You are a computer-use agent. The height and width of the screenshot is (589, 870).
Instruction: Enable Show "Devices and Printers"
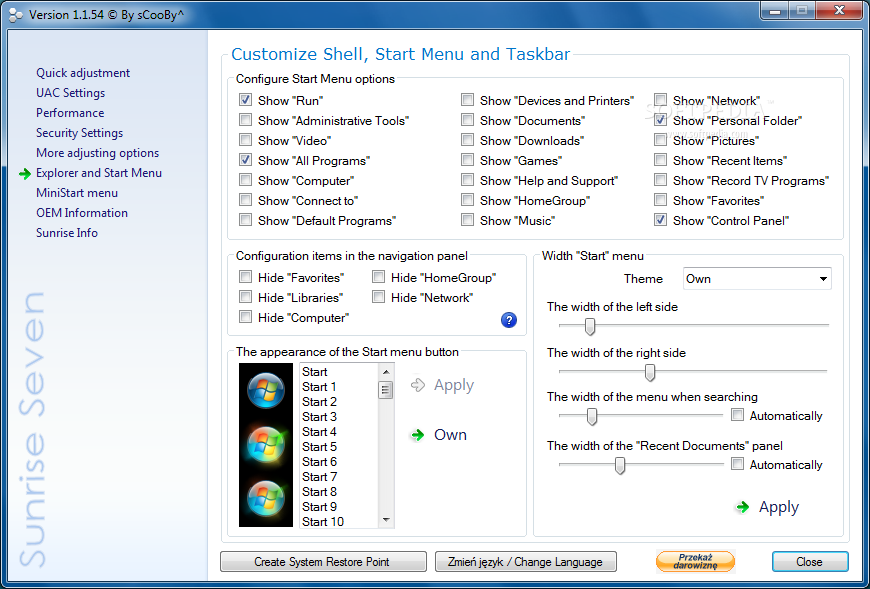point(467,100)
